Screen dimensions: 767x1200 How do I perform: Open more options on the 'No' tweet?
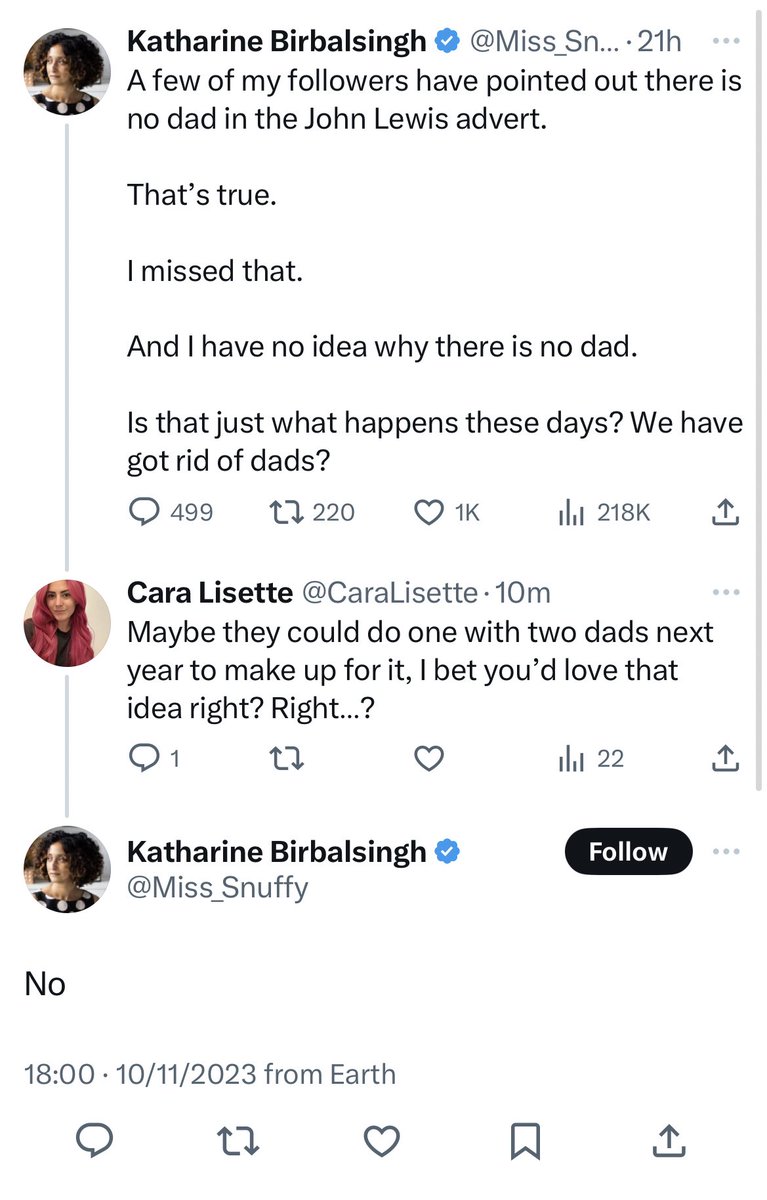pyautogui.click(x=726, y=852)
